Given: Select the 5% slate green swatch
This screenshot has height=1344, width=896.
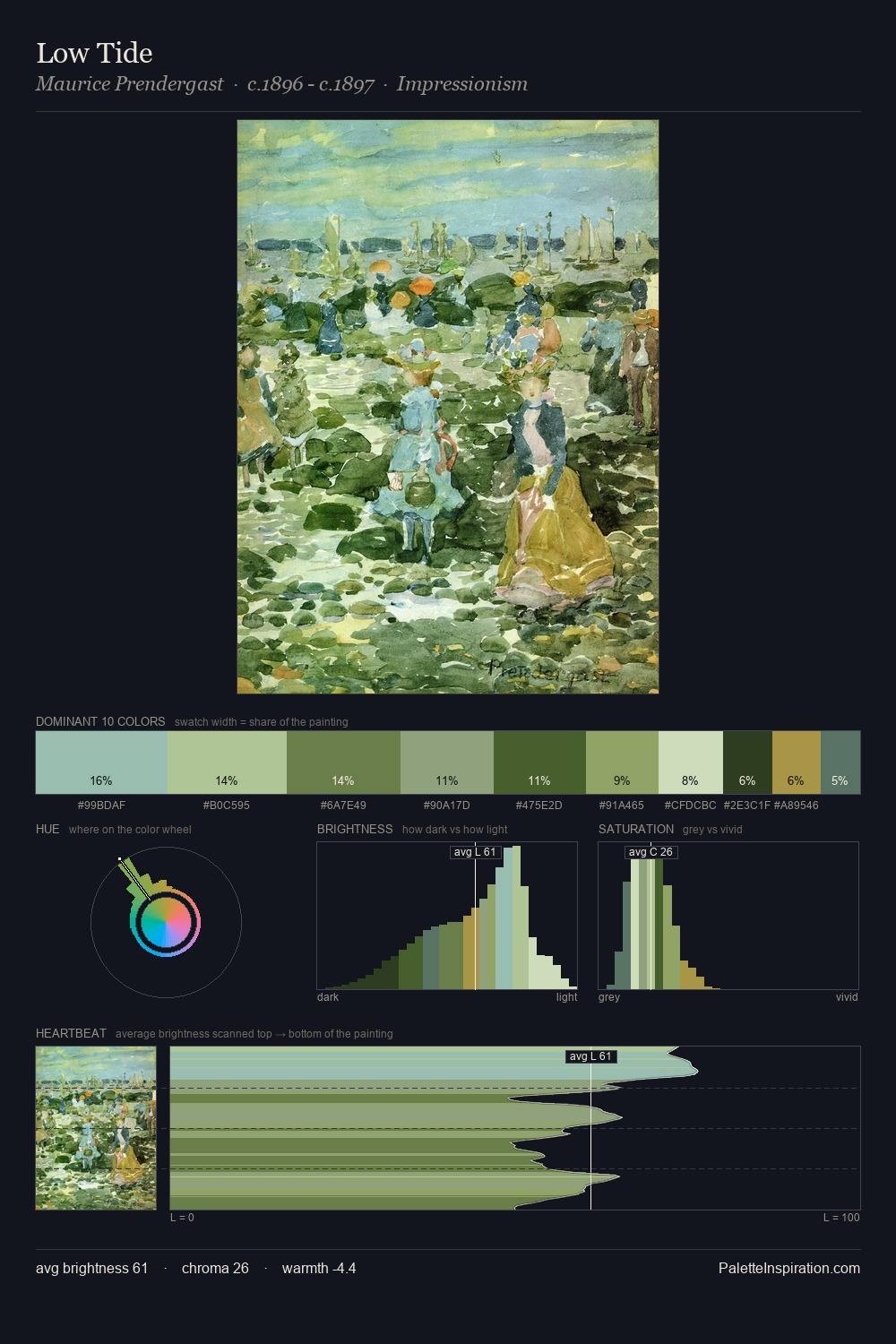Looking at the screenshot, I should (840, 762).
